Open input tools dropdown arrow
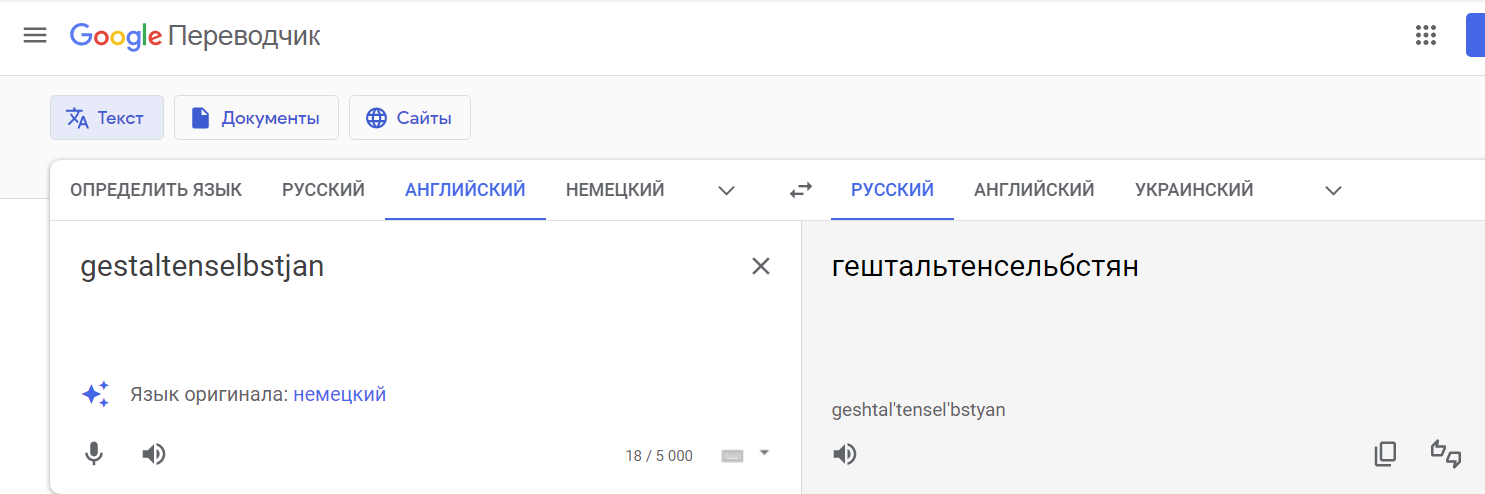1485x494 pixels. [x=764, y=453]
